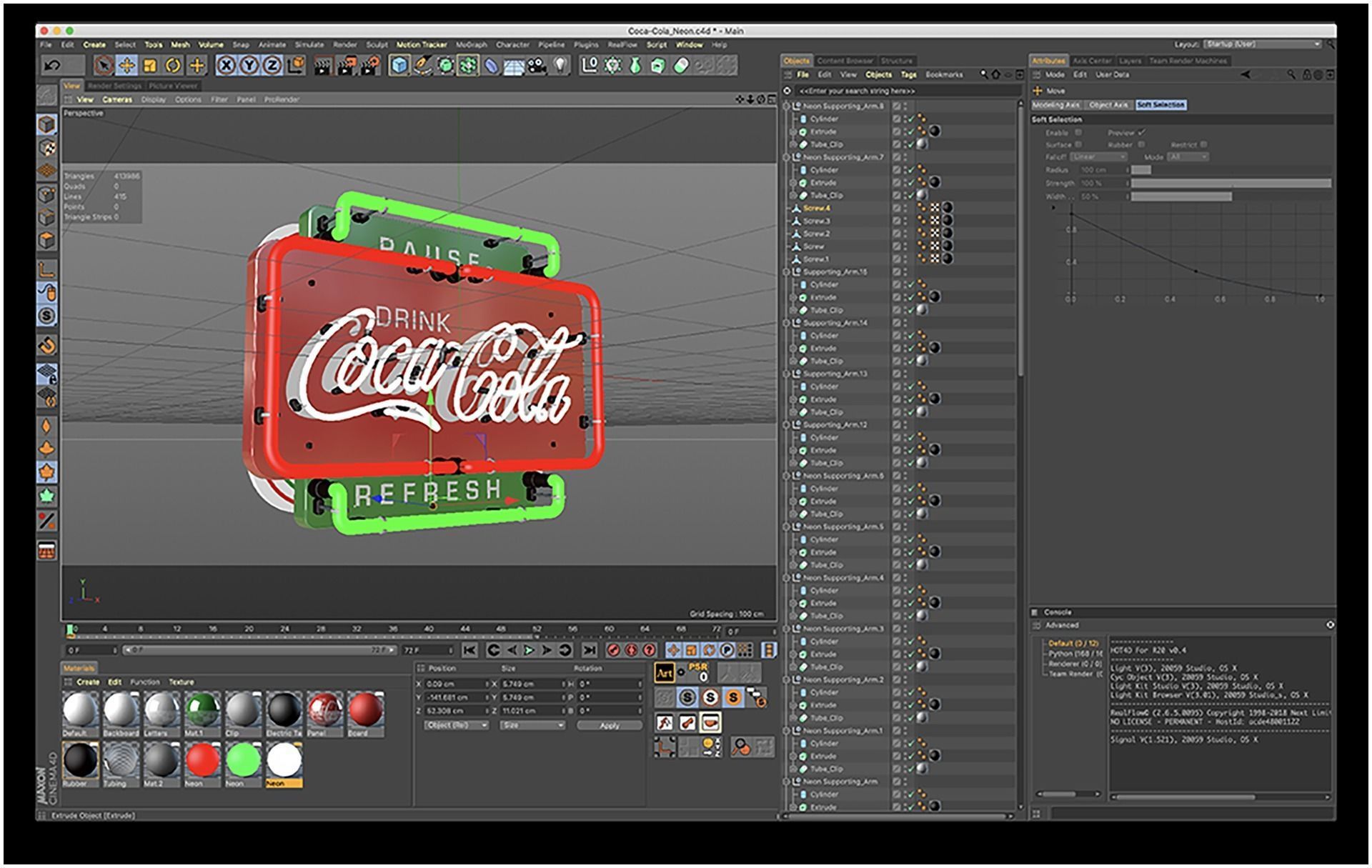Open the spline pen tool
The width and height of the screenshot is (1372, 868).
(x=422, y=66)
